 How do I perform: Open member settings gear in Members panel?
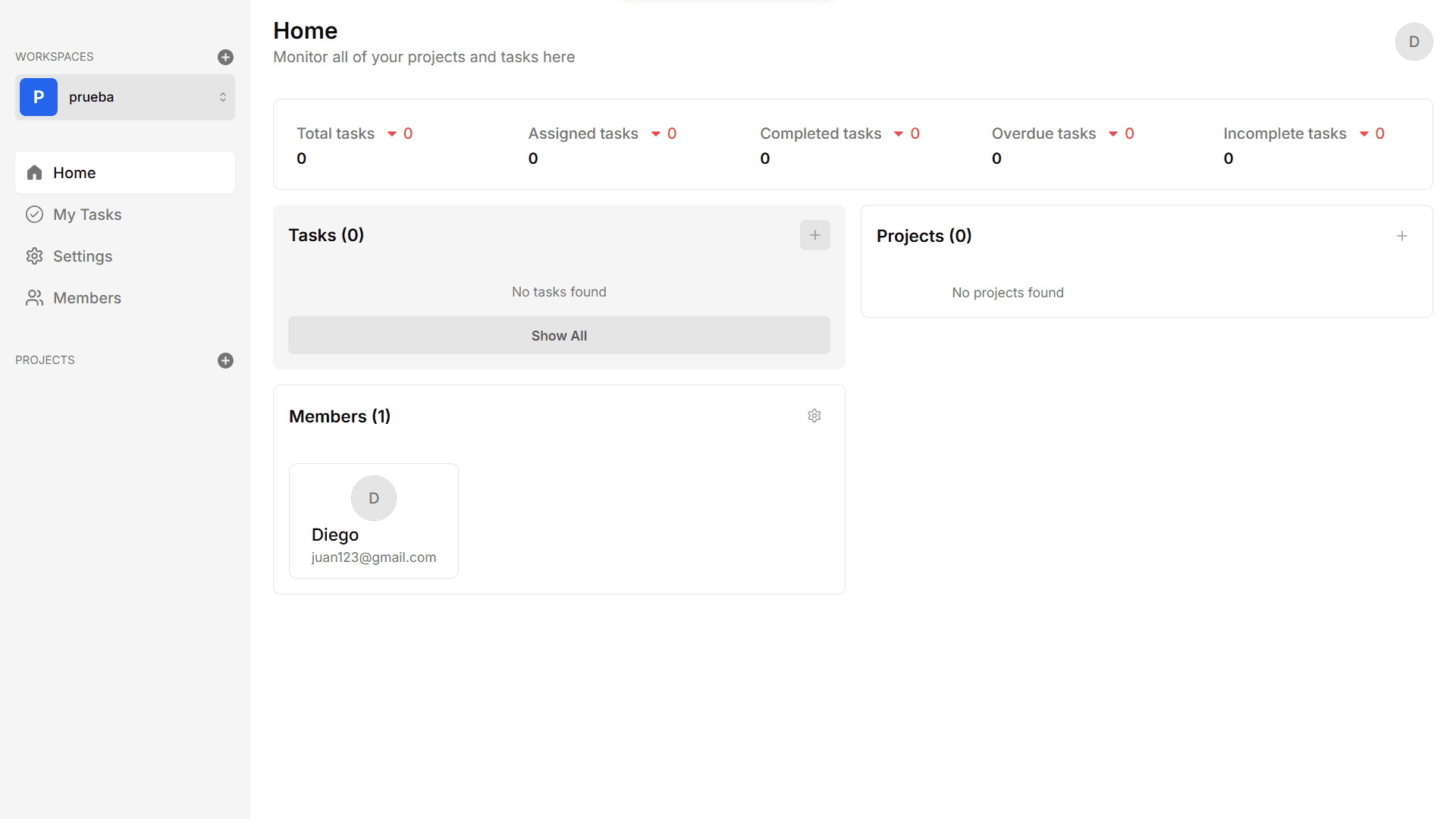(814, 416)
